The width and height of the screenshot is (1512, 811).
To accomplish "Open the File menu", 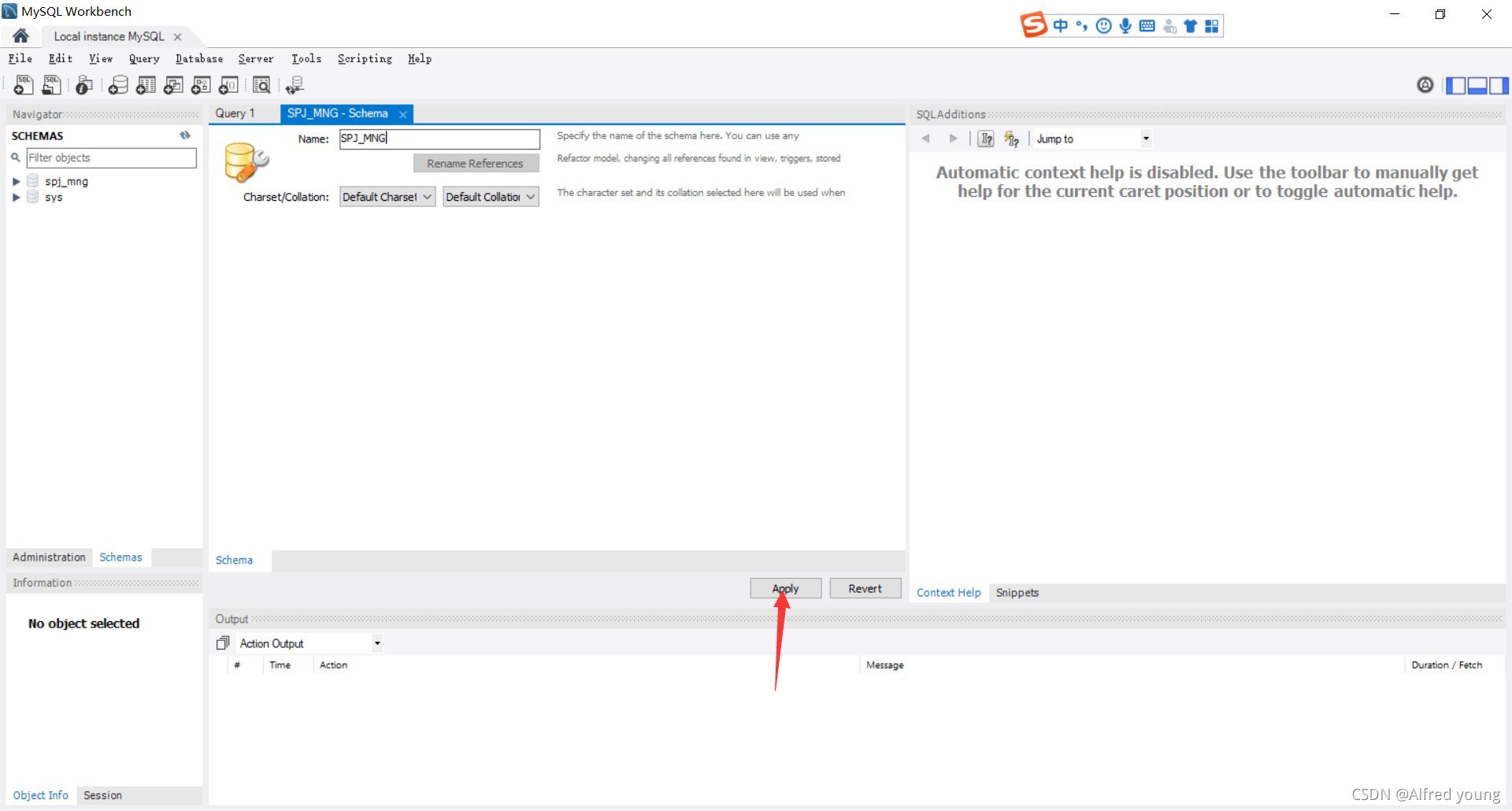I will point(20,58).
